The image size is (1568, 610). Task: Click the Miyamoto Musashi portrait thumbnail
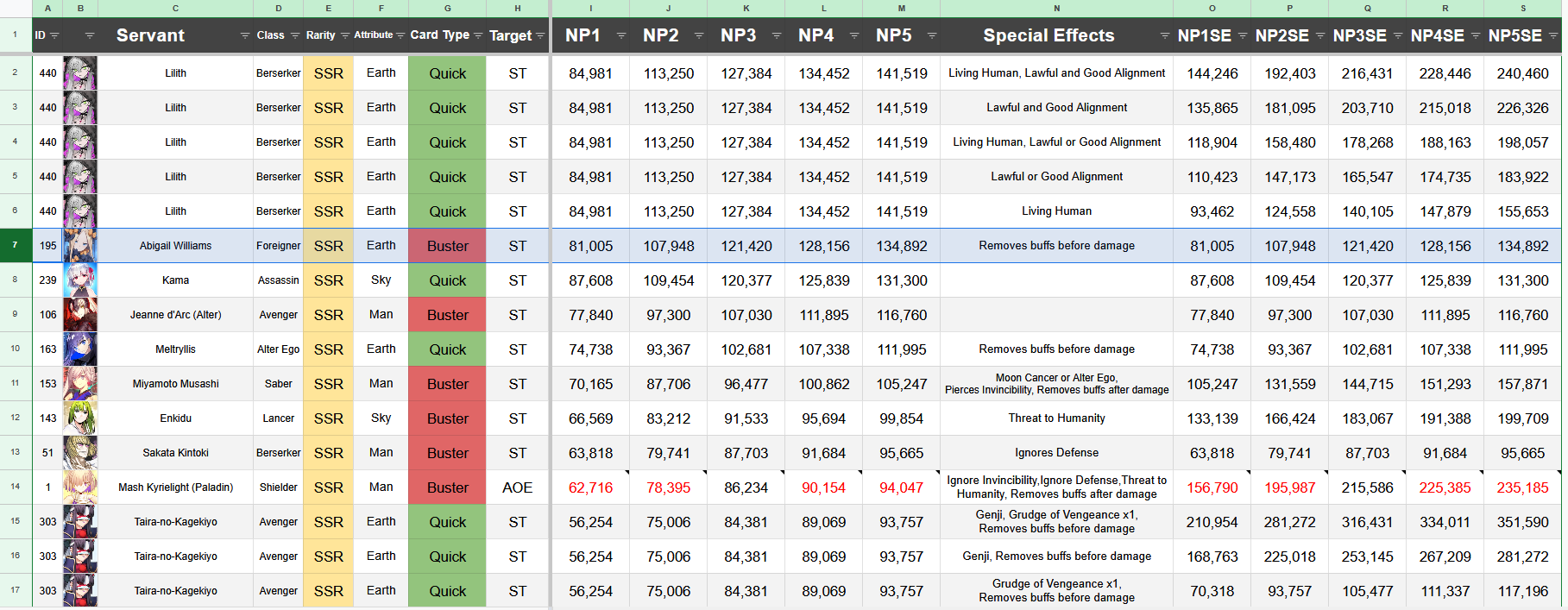point(80,384)
